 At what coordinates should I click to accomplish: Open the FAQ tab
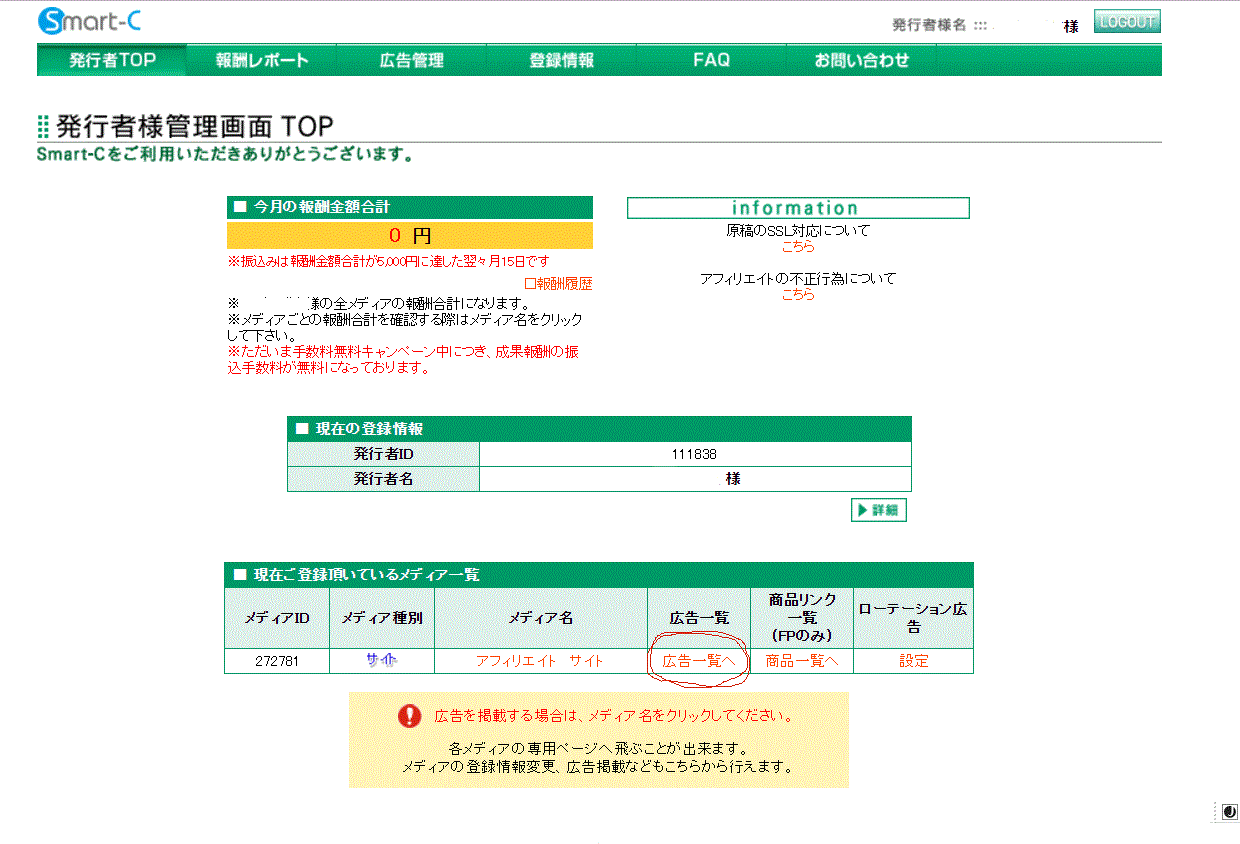[711, 60]
